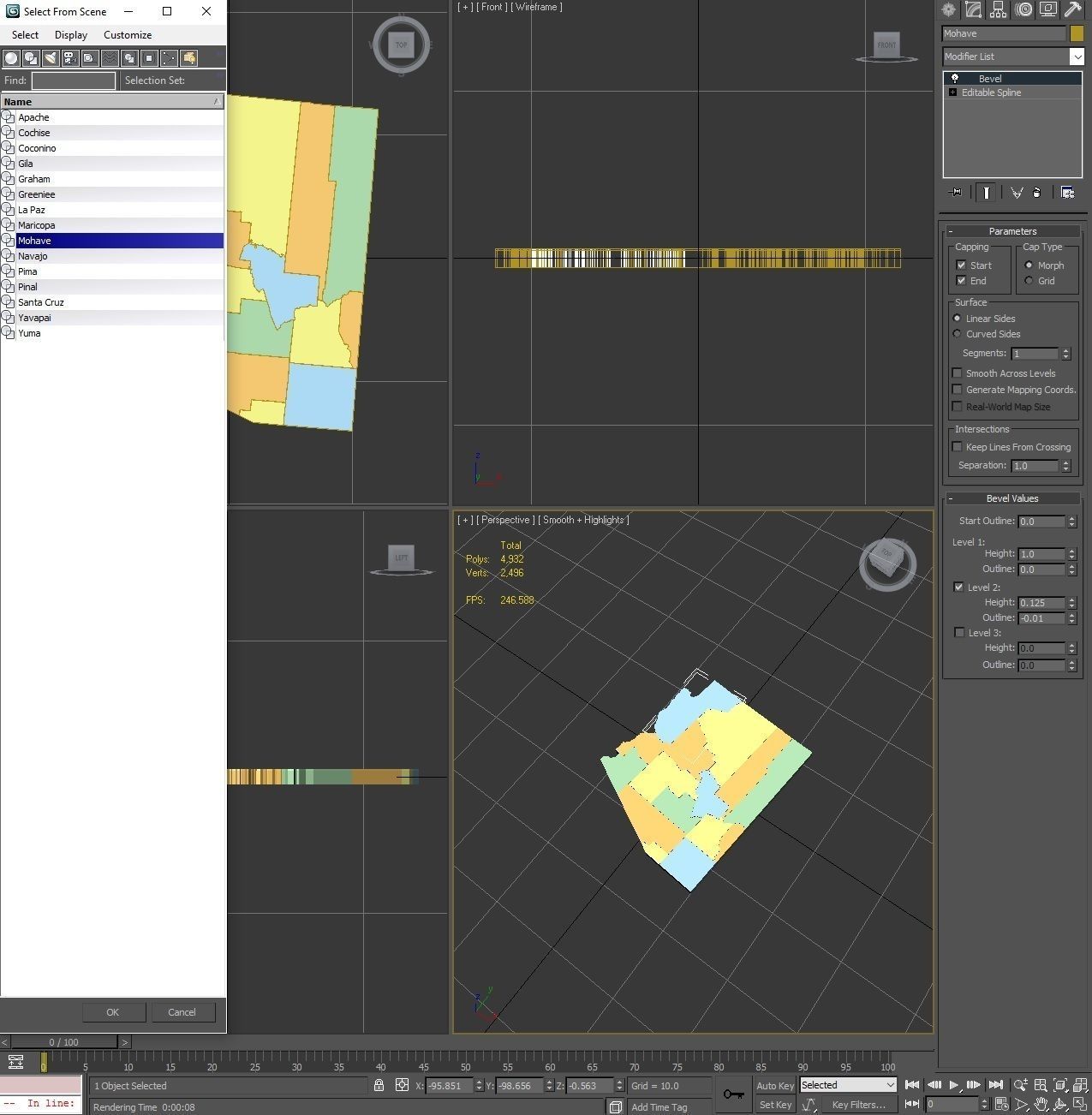Open the Modify command panel tab
This screenshot has height=1115, width=1092.
(974, 9)
